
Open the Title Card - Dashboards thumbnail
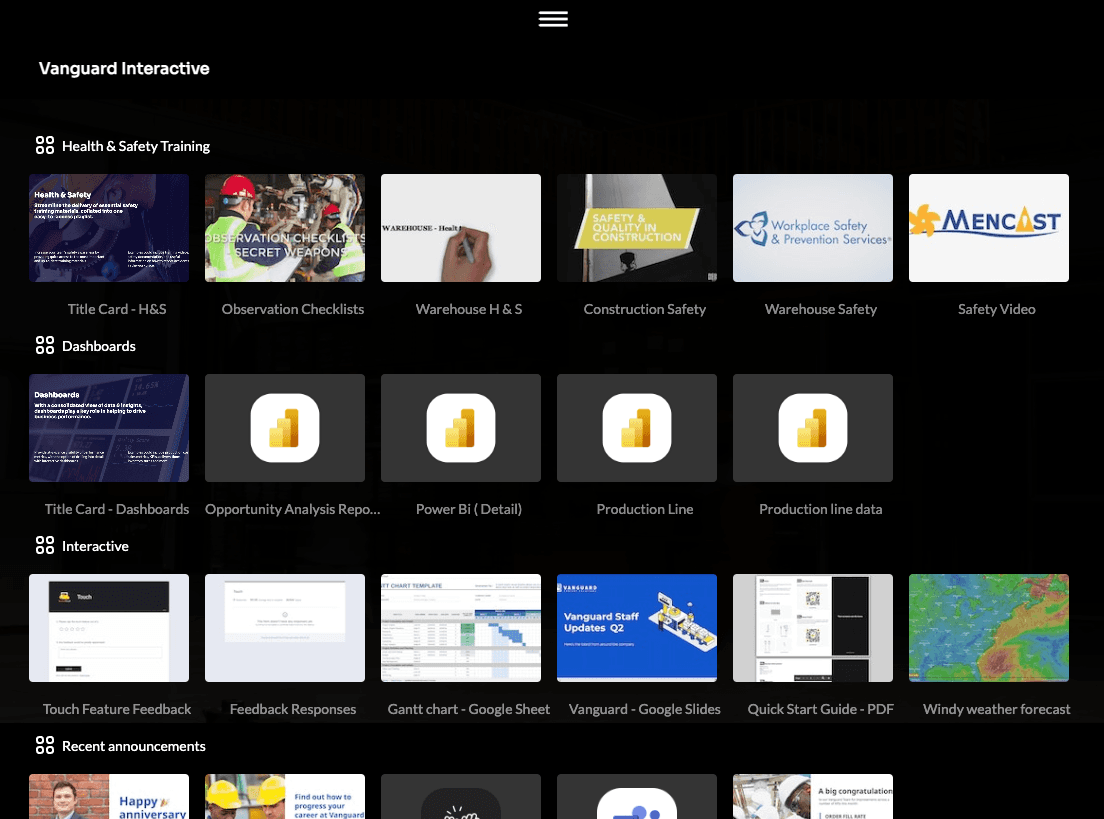pyautogui.click(x=108, y=428)
